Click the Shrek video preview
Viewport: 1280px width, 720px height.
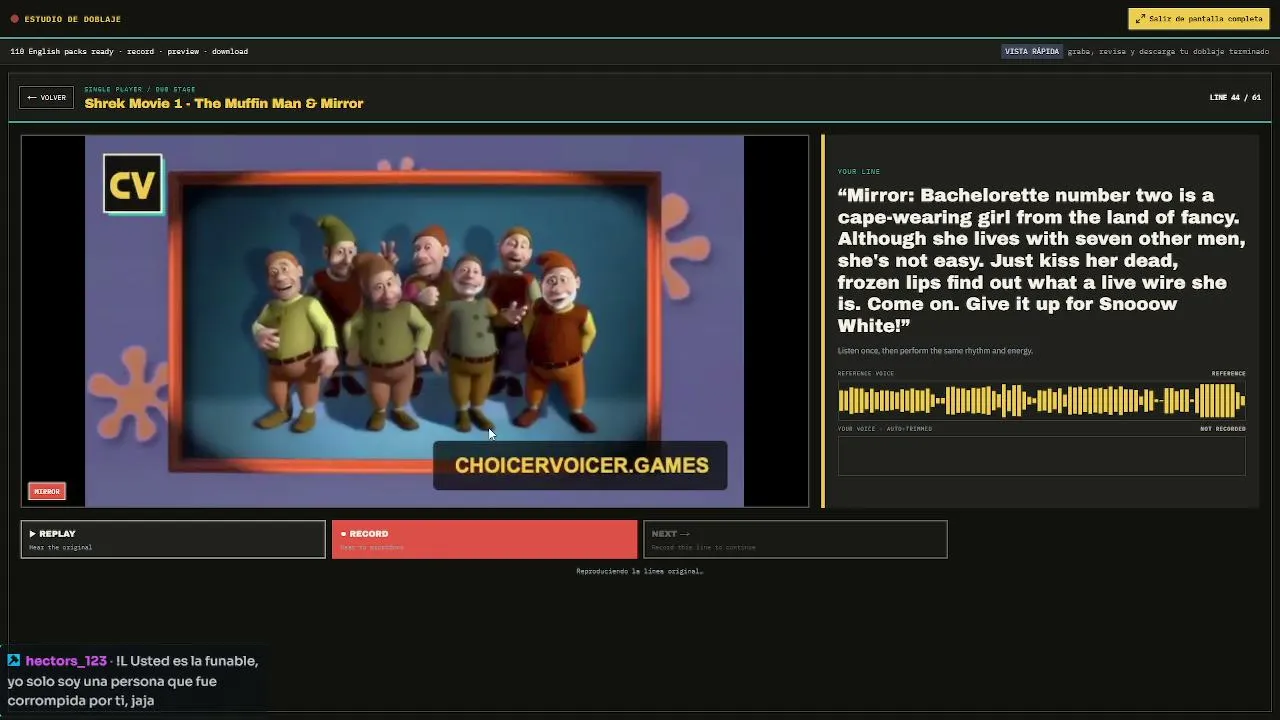pyautogui.click(x=415, y=321)
